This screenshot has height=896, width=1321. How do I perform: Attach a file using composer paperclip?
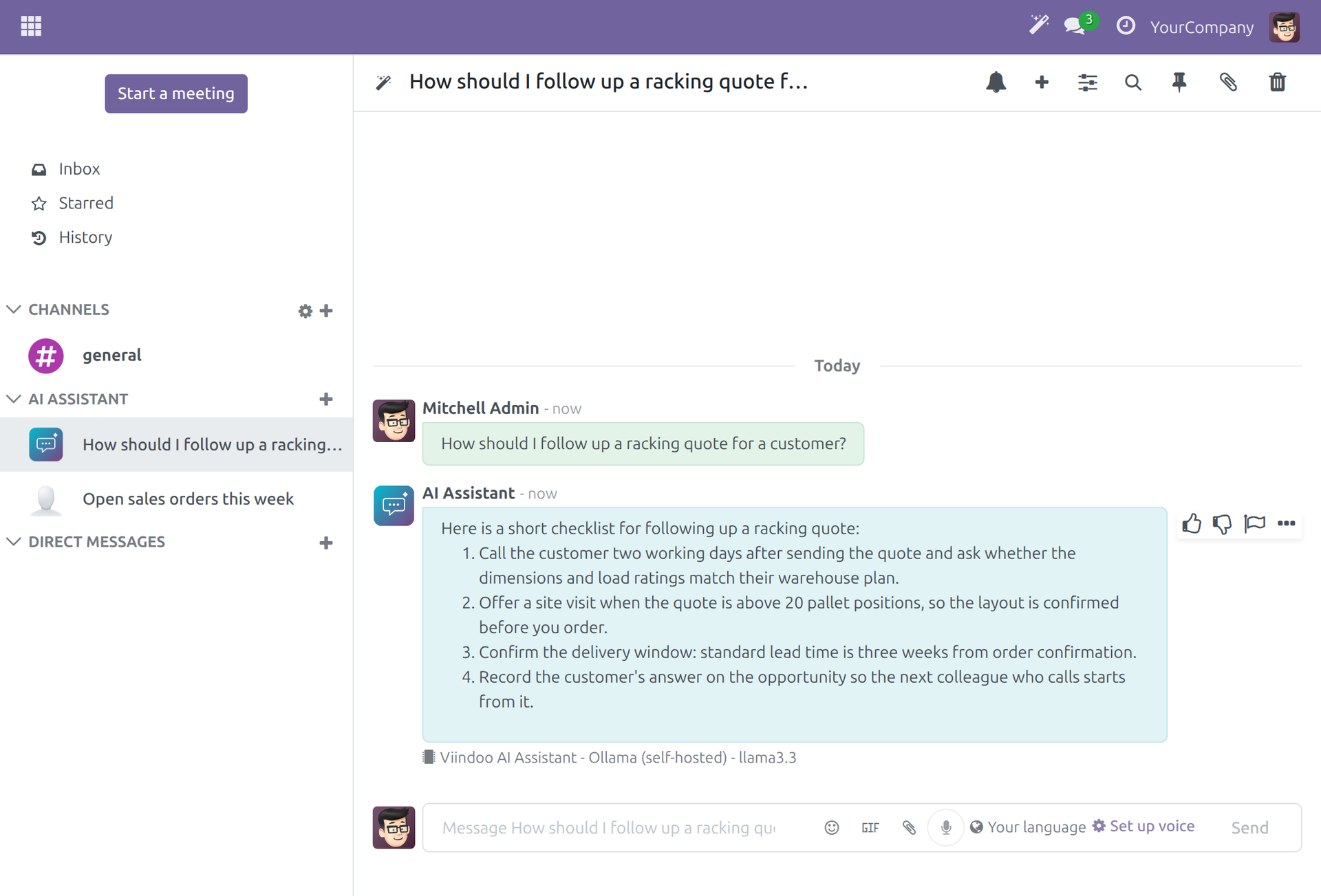909,828
